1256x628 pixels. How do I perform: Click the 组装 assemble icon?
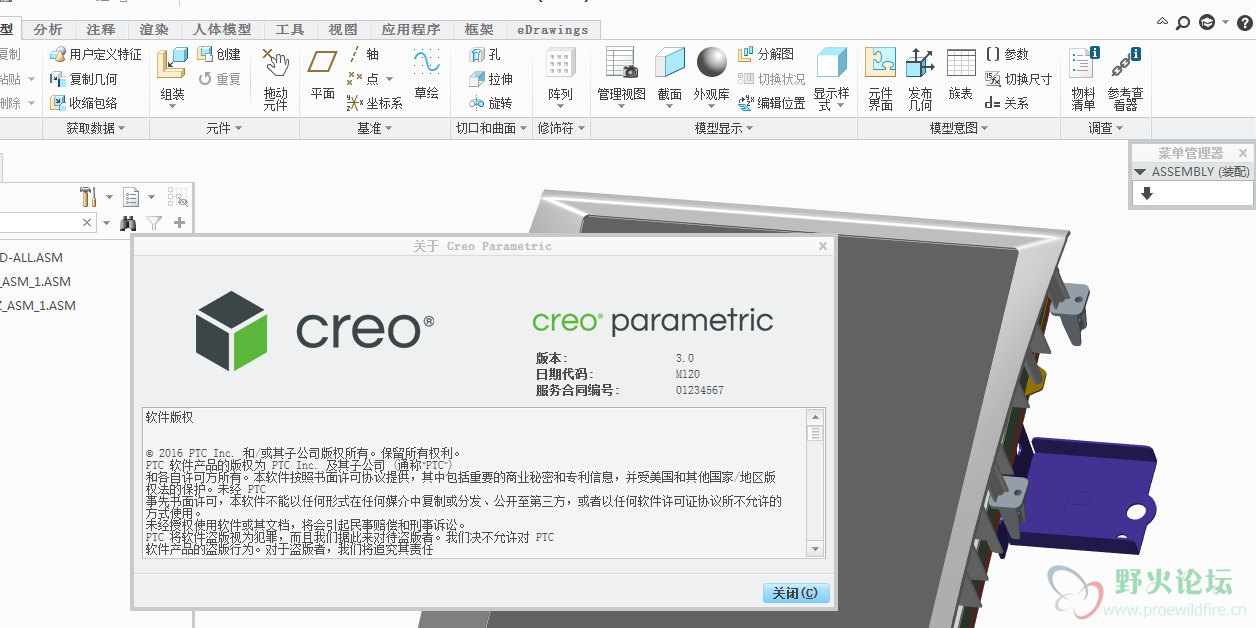pyautogui.click(x=172, y=62)
